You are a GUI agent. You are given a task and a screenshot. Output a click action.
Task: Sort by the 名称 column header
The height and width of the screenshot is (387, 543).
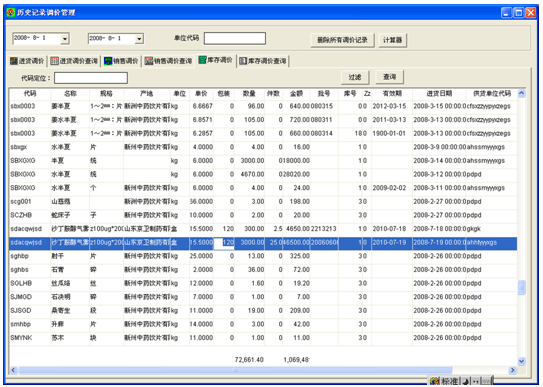[x=70, y=93]
